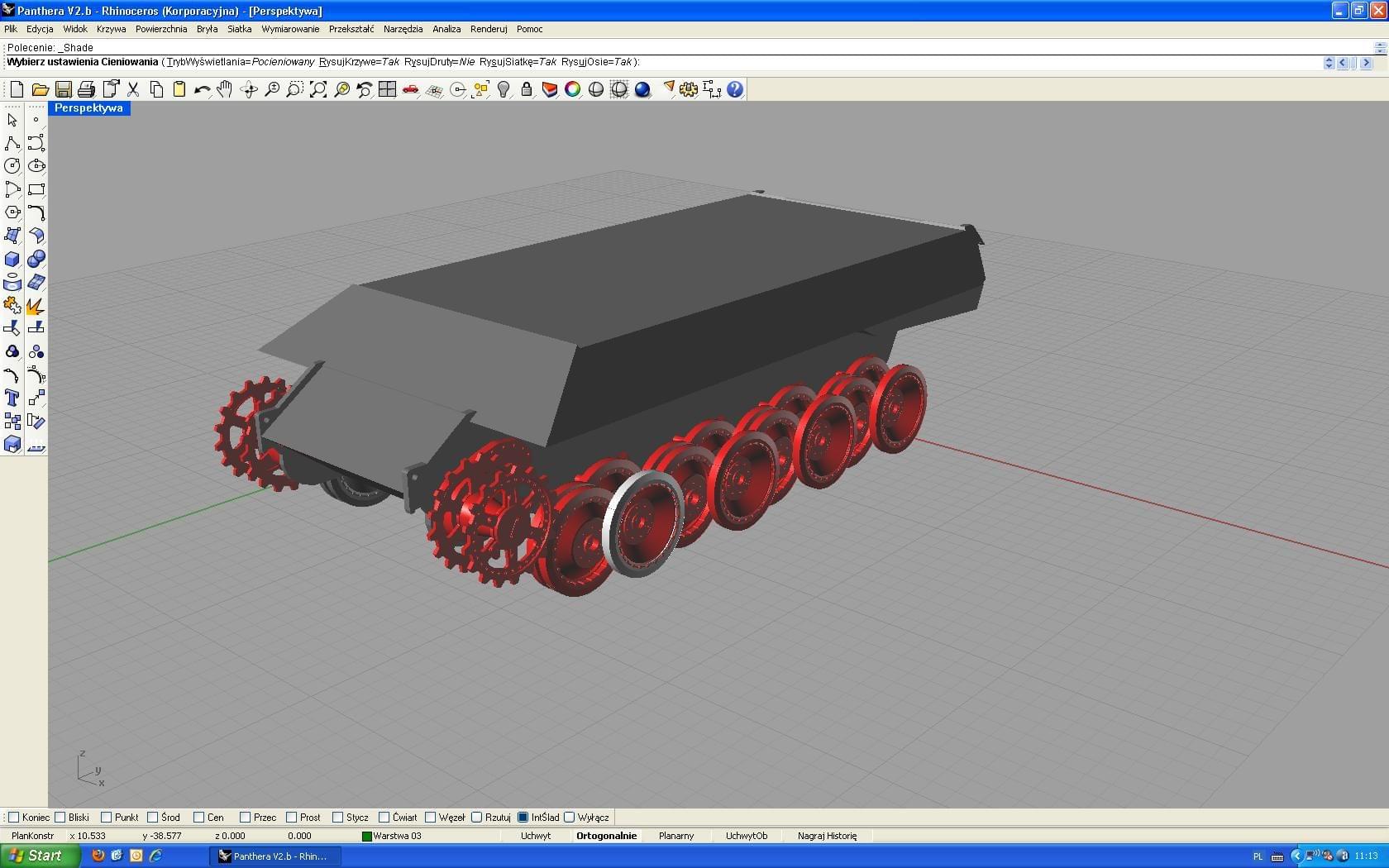Click the puzzle piece Join icon
The height and width of the screenshot is (868, 1389).
(x=12, y=306)
